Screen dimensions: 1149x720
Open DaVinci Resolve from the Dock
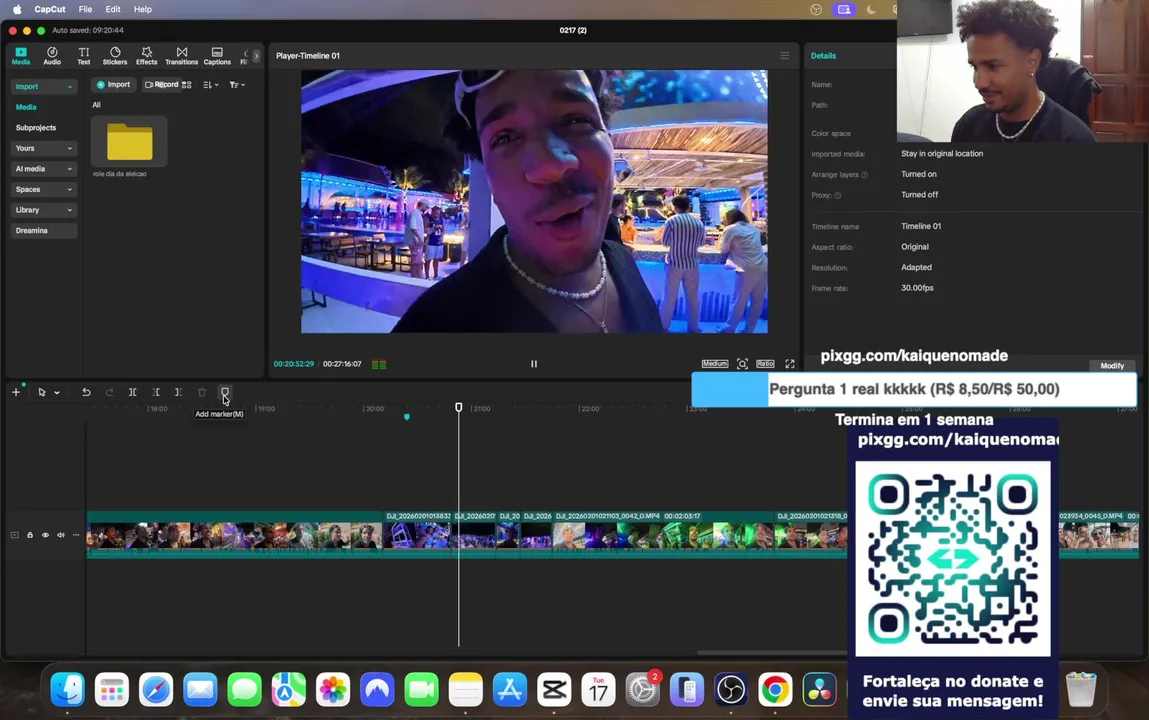tap(819, 690)
